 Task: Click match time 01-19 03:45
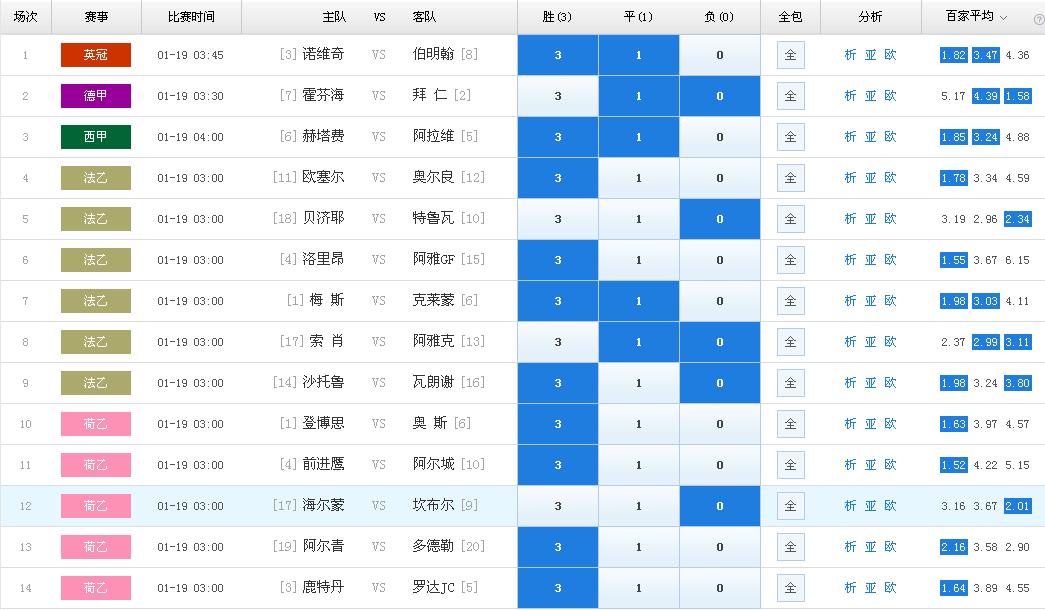[x=191, y=55]
